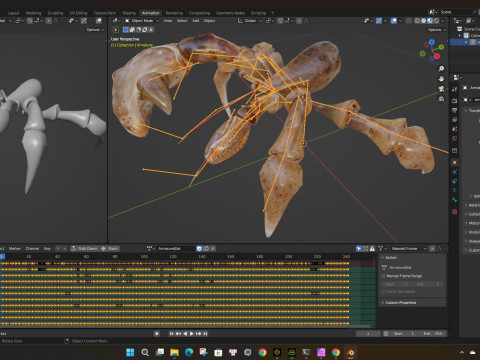Image resolution: width=480 pixels, height=360 pixels.
Task: Toggle auto keying record button
Action: pos(157,333)
